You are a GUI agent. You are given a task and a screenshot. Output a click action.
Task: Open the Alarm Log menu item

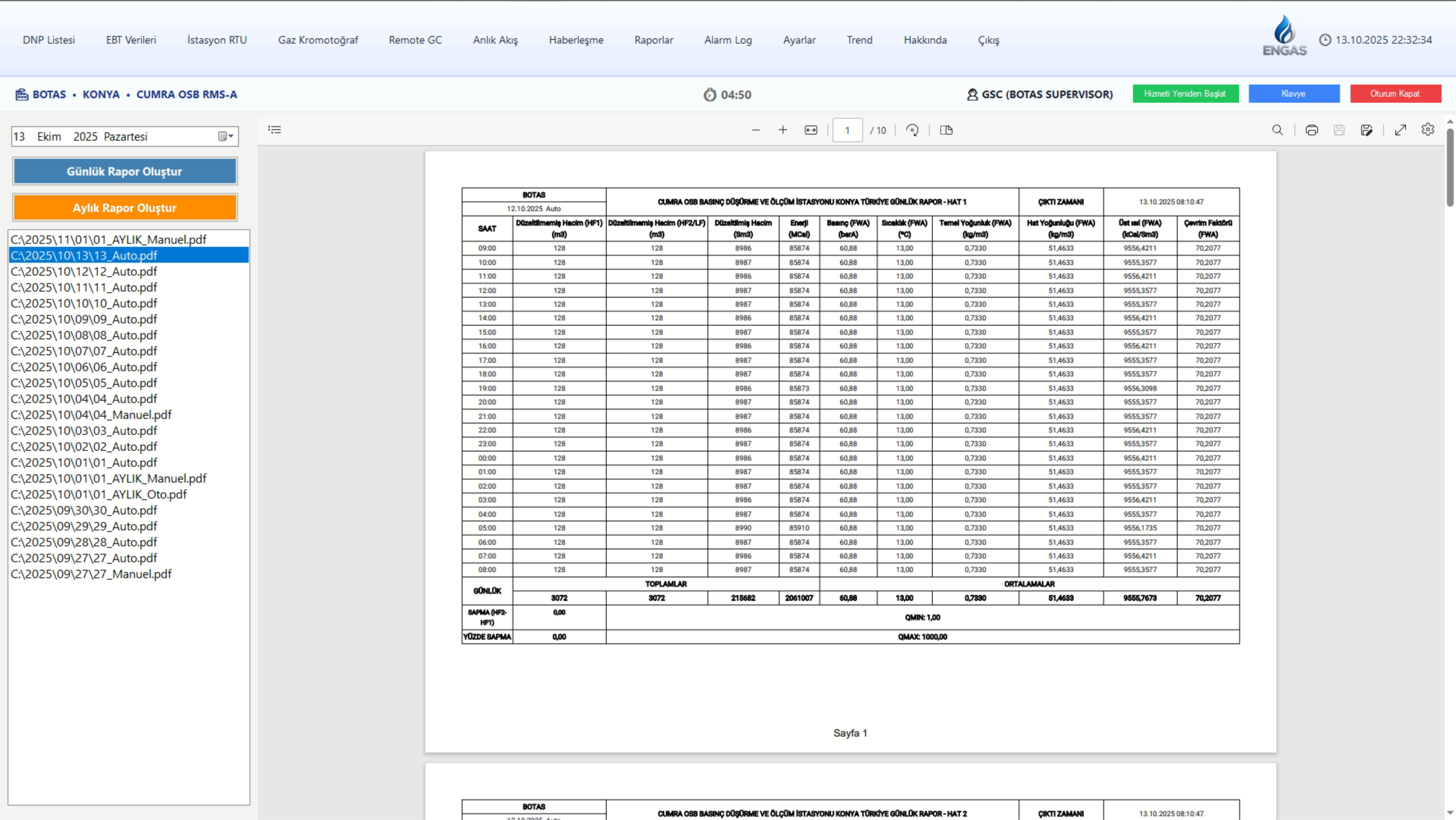pyautogui.click(x=728, y=40)
